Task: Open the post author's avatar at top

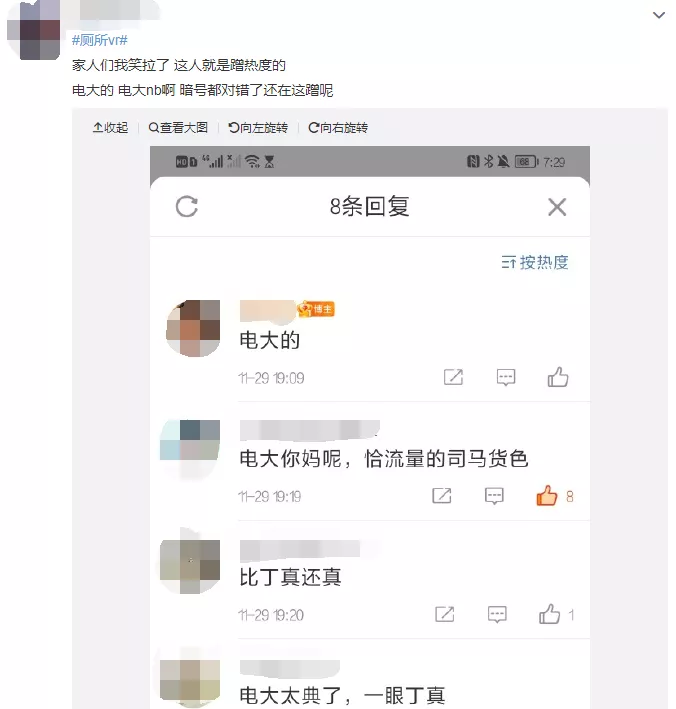Action: click(33, 31)
